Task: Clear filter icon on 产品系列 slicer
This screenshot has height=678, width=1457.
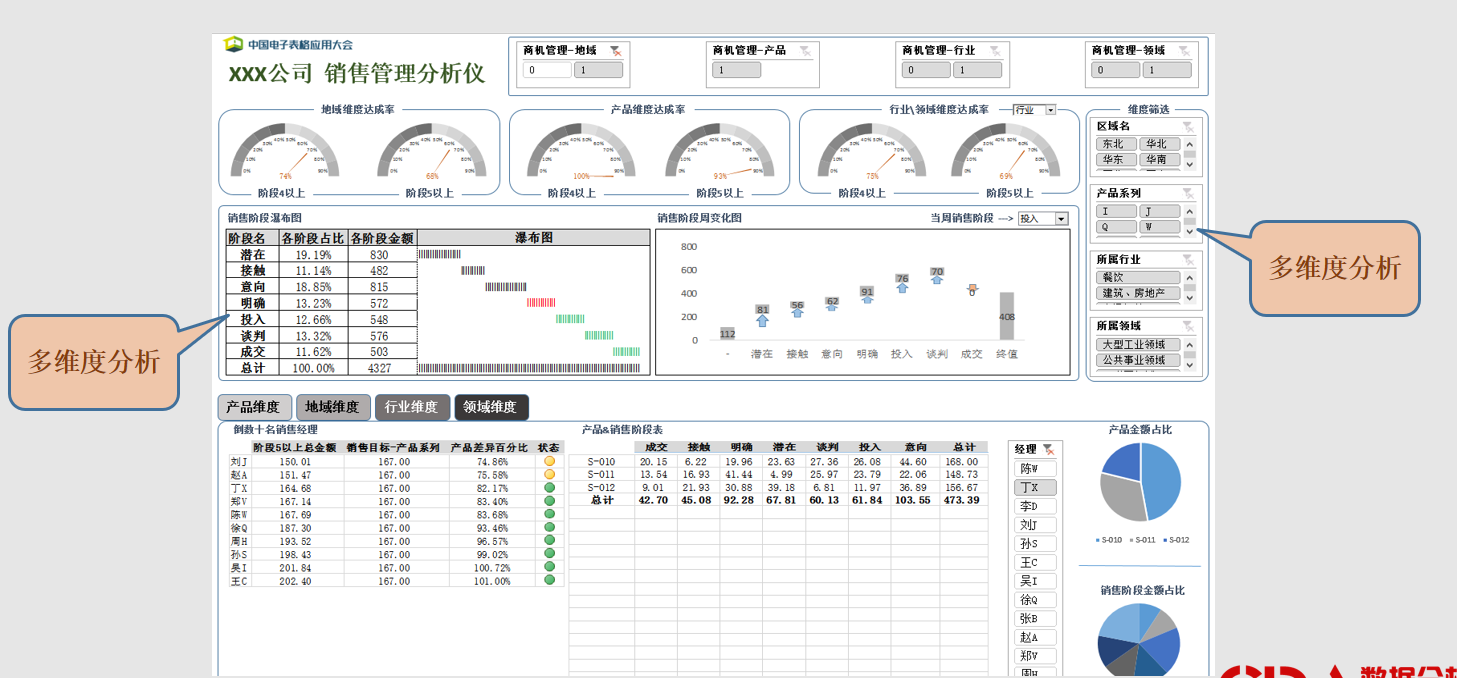Action: (1187, 193)
